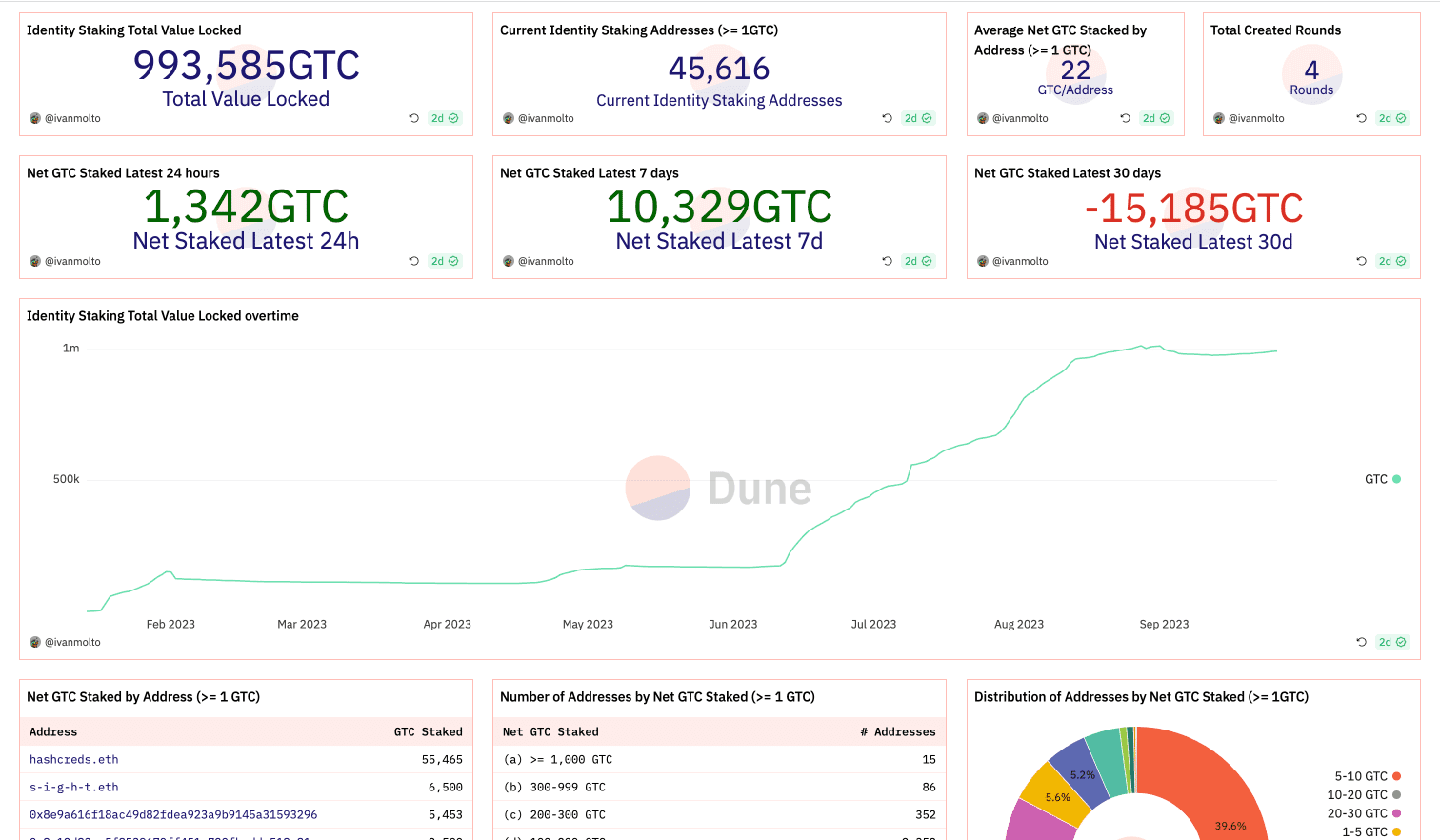Click the -15,185GTC Net Staked 30d counter
The width and height of the screenshot is (1440, 840).
(x=1193, y=209)
